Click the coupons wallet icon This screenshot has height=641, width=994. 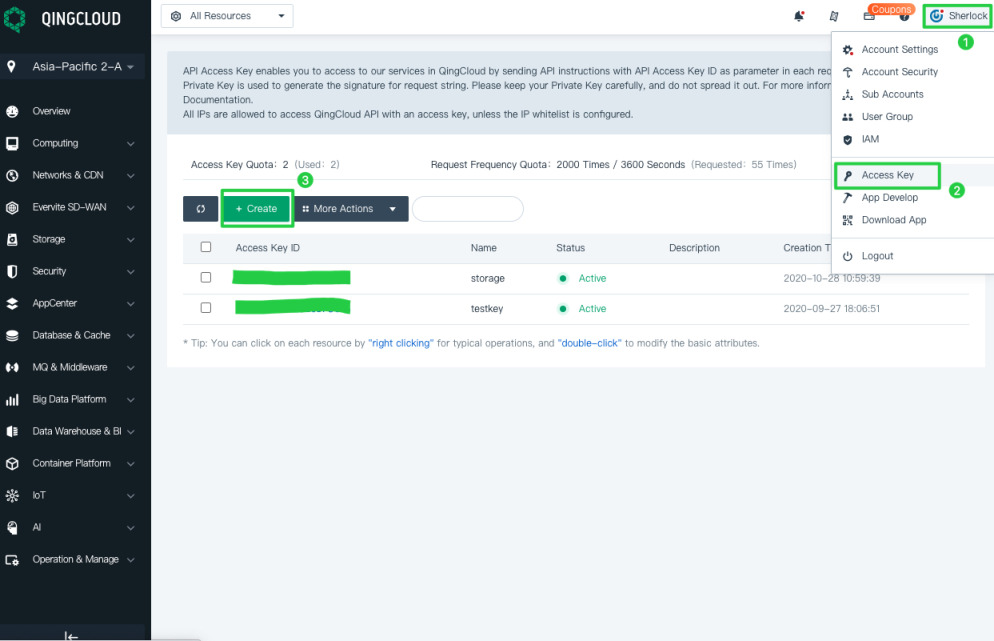(869, 17)
